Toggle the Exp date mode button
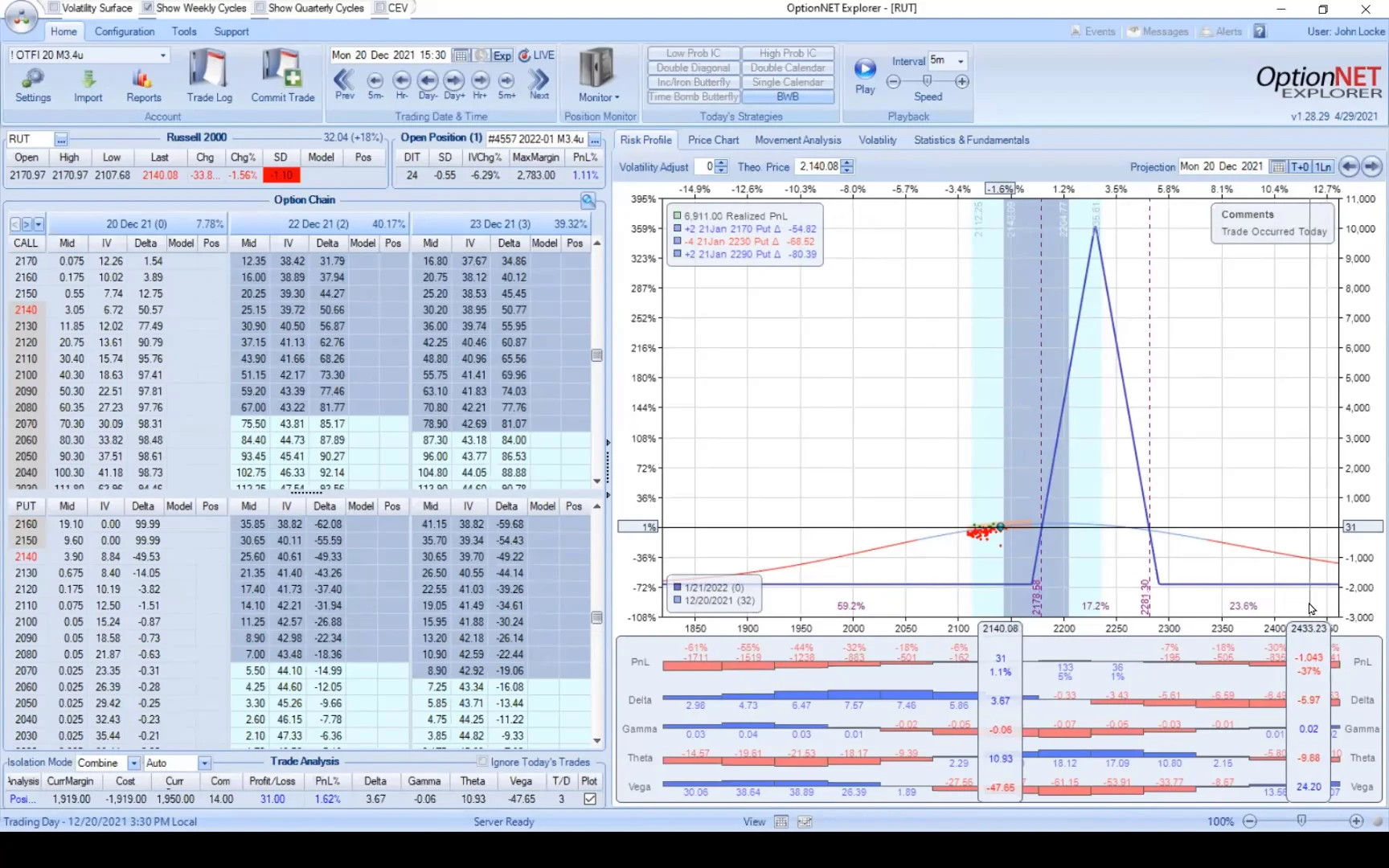 [x=502, y=55]
